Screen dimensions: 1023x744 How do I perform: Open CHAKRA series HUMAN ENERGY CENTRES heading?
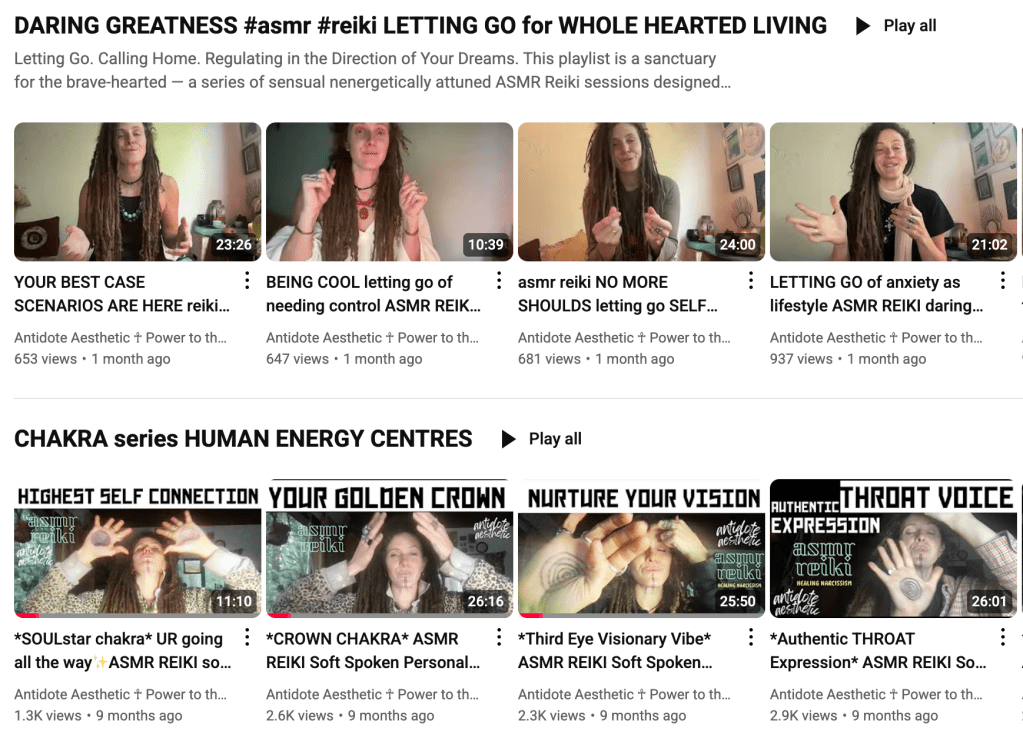tap(243, 439)
